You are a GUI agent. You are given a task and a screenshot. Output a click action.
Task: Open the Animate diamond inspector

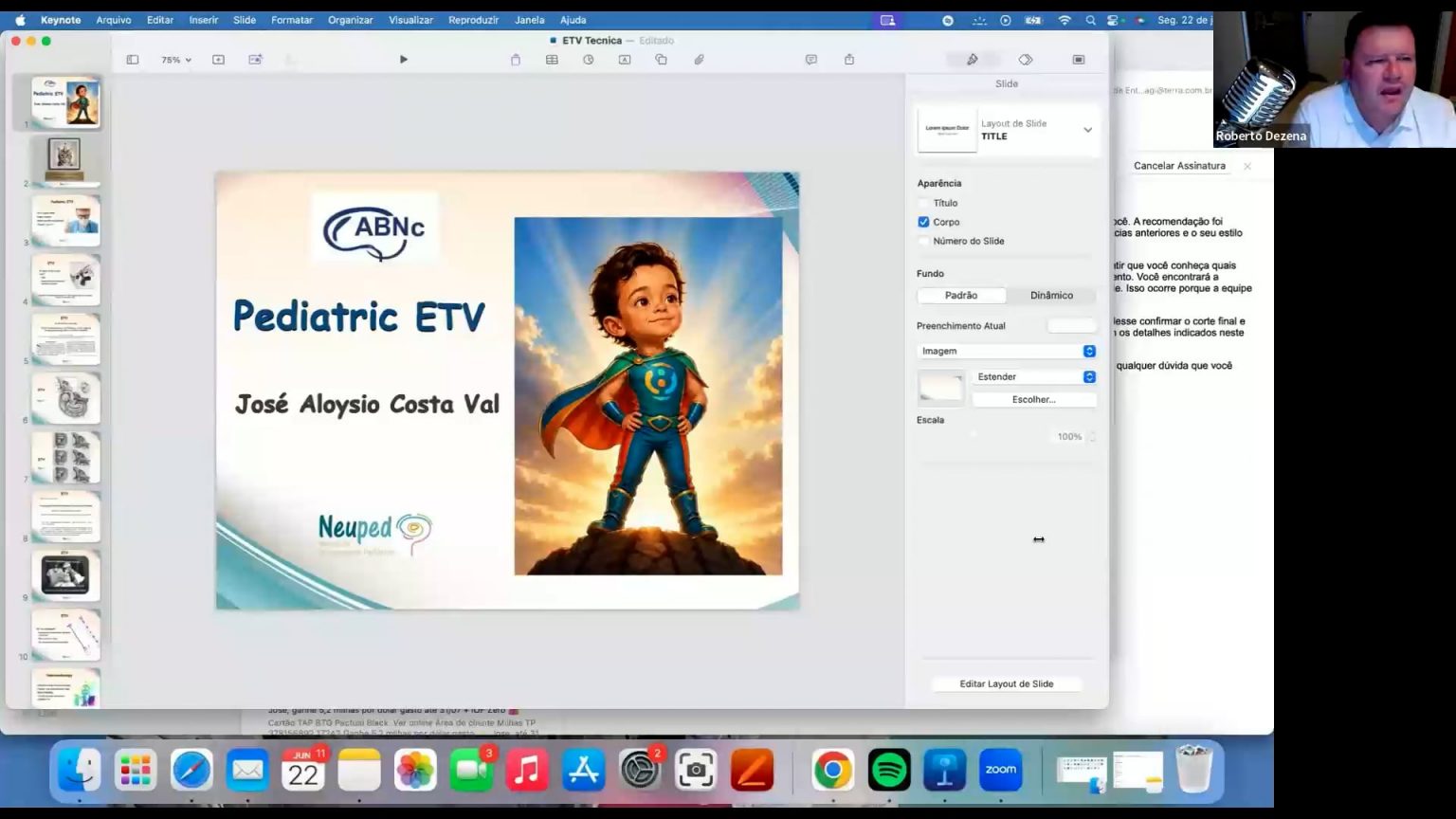1026,60
